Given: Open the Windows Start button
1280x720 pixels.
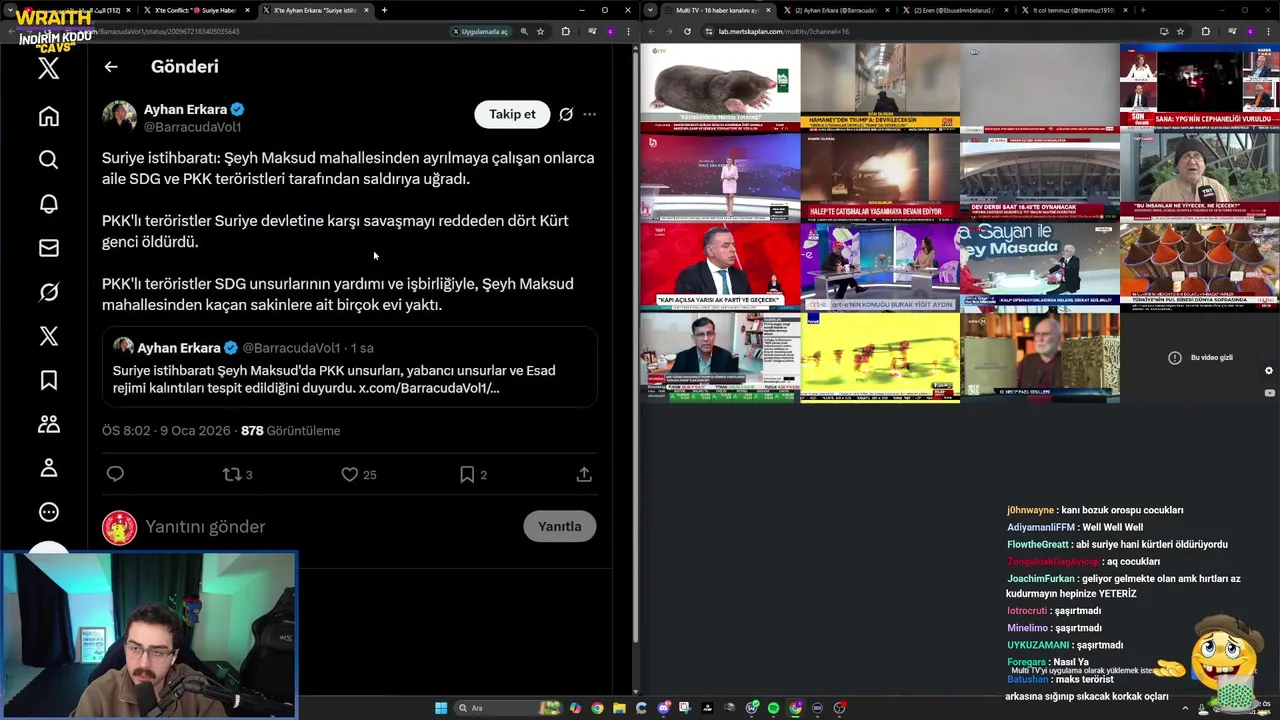Looking at the screenshot, I should pos(441,708).
